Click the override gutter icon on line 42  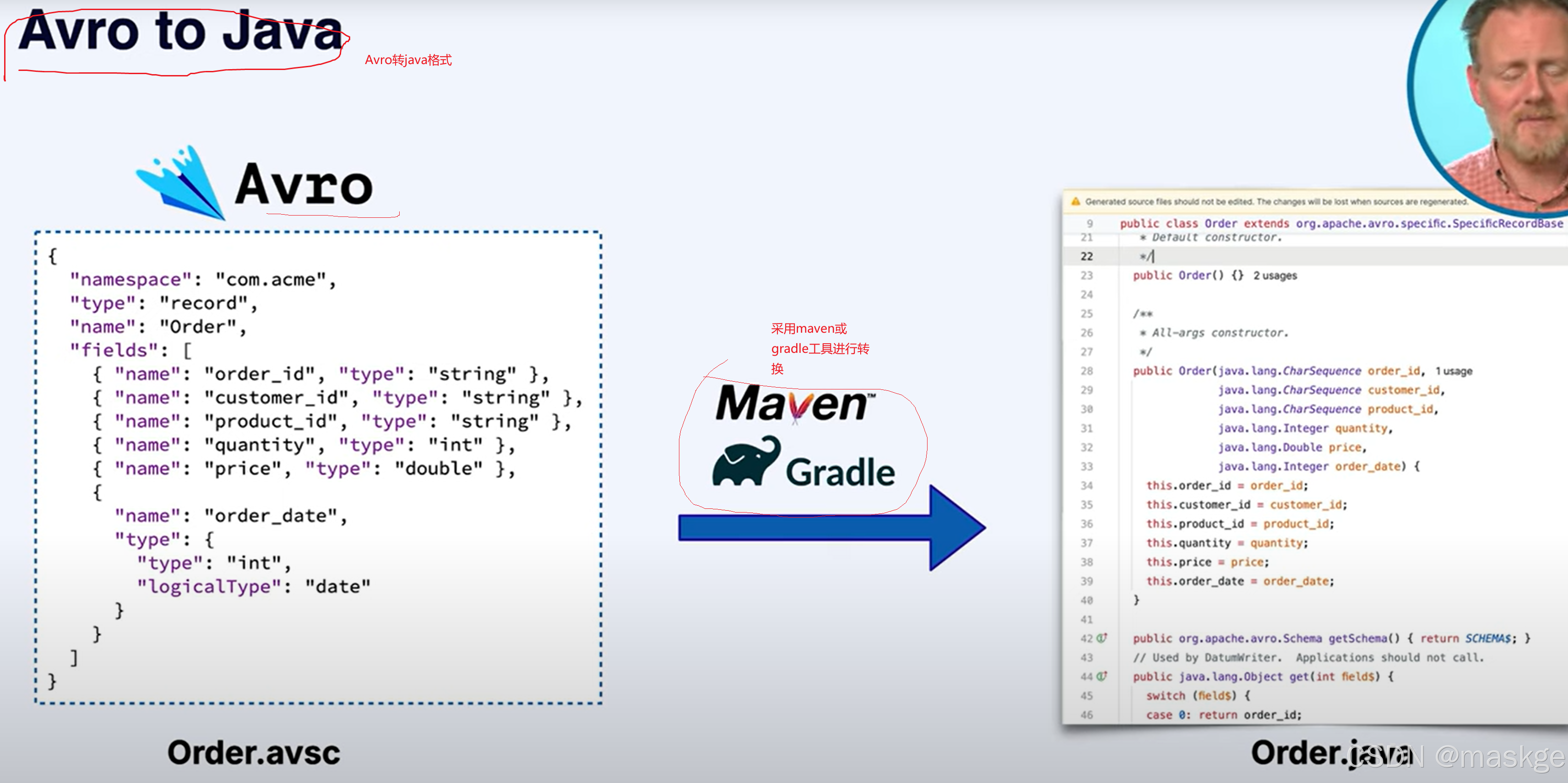[1101, 638]
